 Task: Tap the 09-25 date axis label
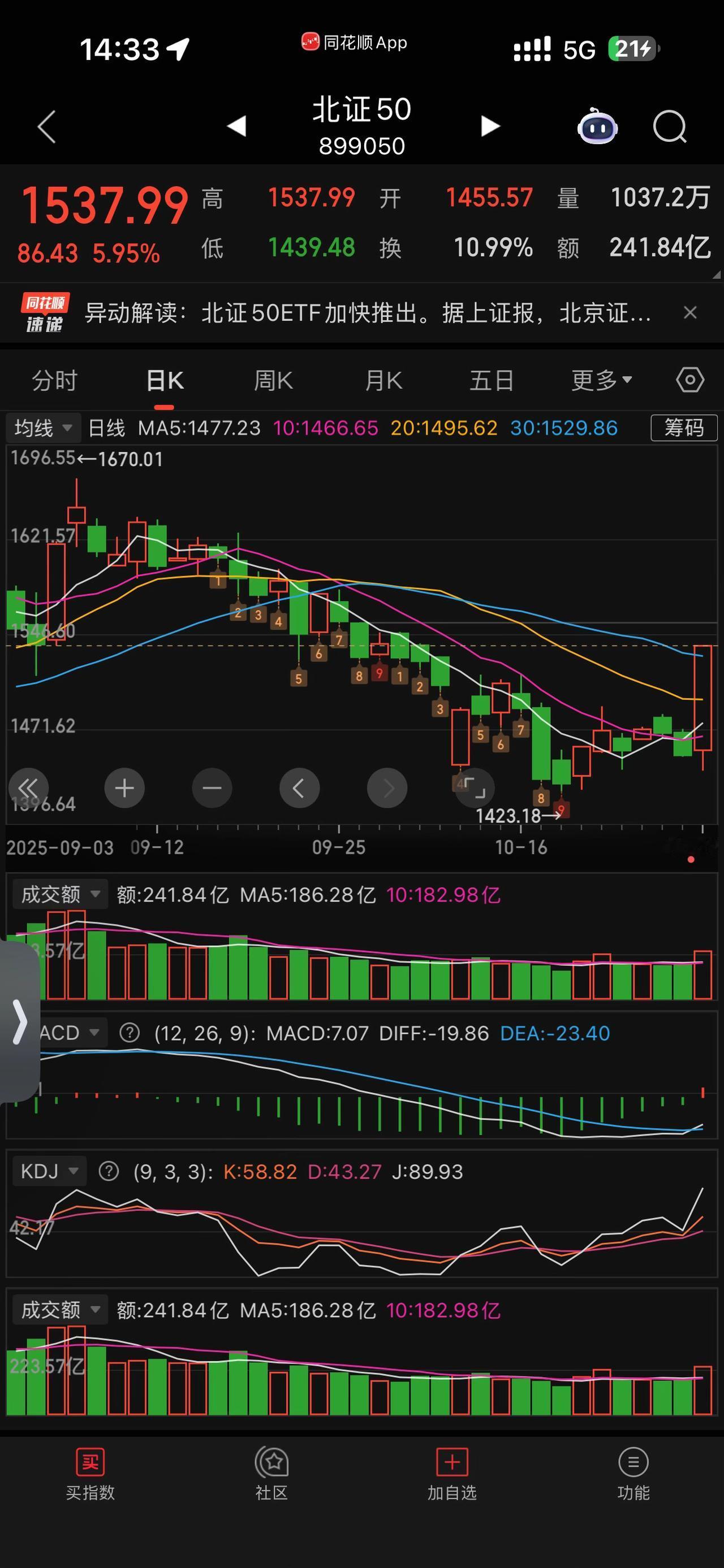[x=339, y=847]
